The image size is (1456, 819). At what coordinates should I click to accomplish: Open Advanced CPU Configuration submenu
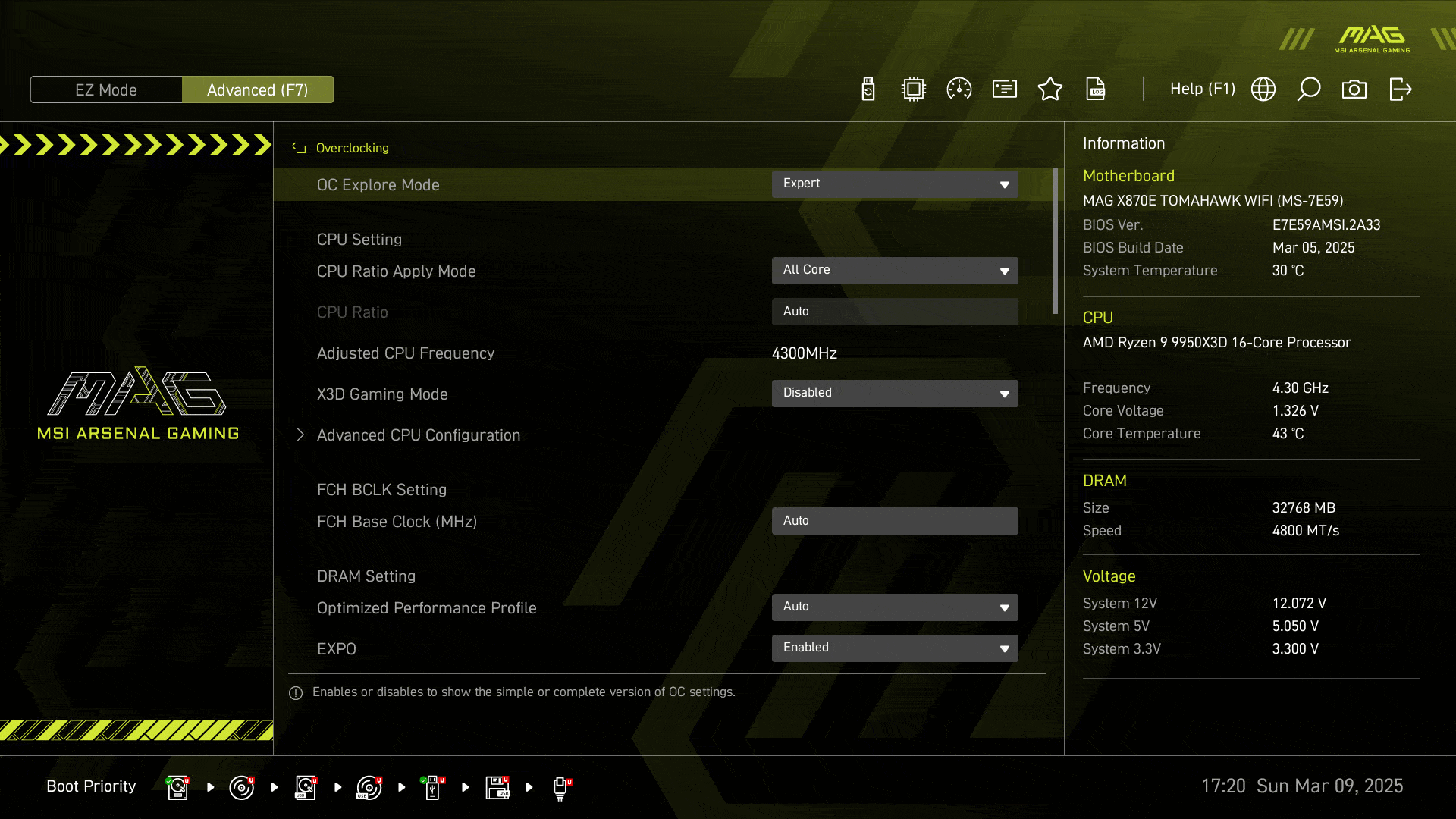(419, 435)
